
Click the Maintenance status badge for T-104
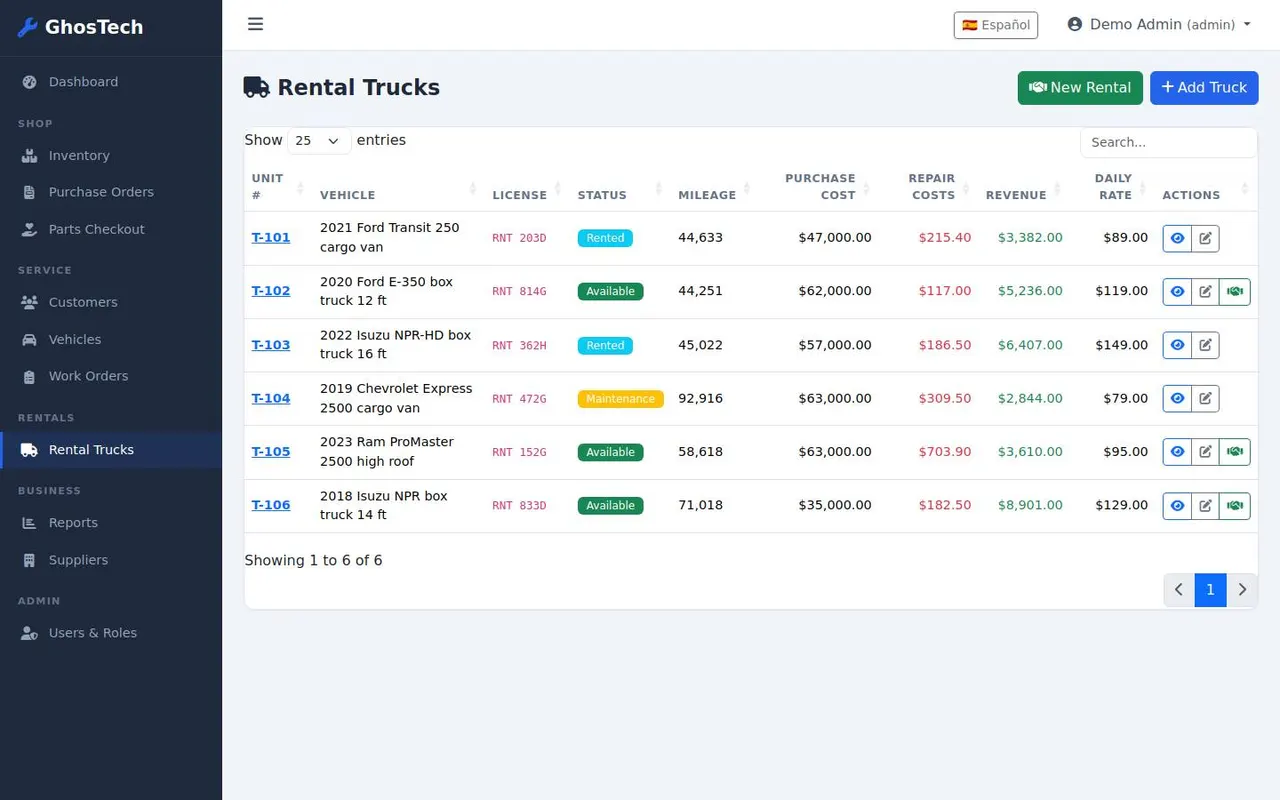pos(620,399)
